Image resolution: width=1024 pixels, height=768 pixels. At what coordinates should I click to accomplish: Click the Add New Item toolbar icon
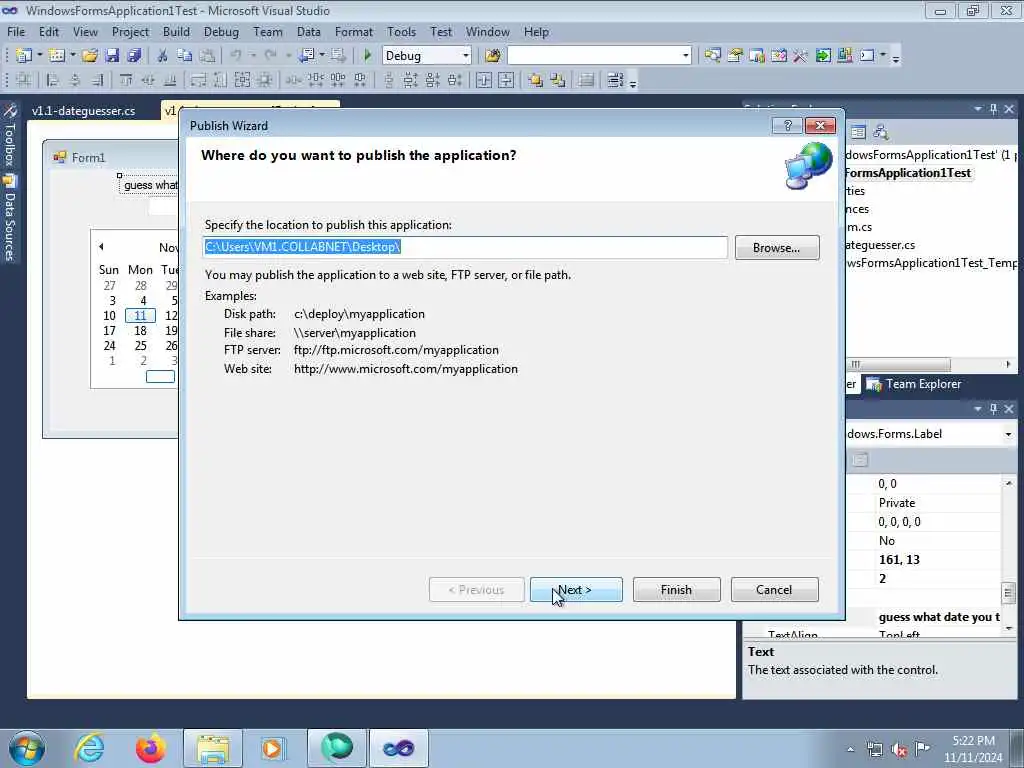pos(56,56)
